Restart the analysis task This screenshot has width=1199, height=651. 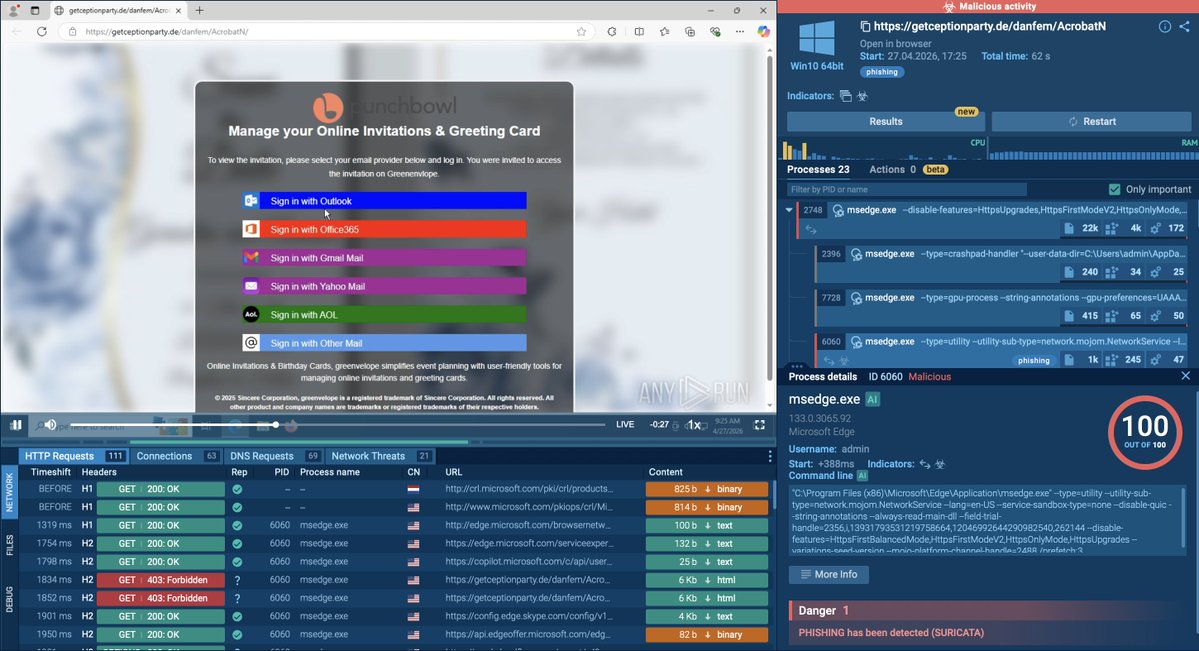click(x=1091, y=122)
